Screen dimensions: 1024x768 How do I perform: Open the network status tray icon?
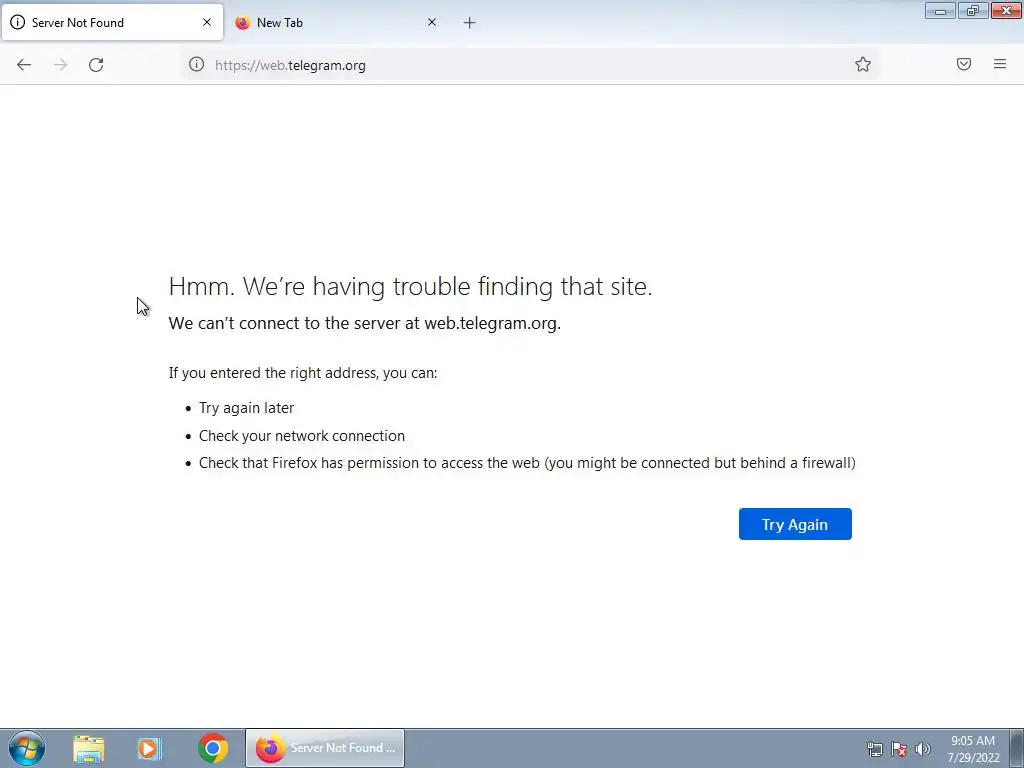[874, 749]
